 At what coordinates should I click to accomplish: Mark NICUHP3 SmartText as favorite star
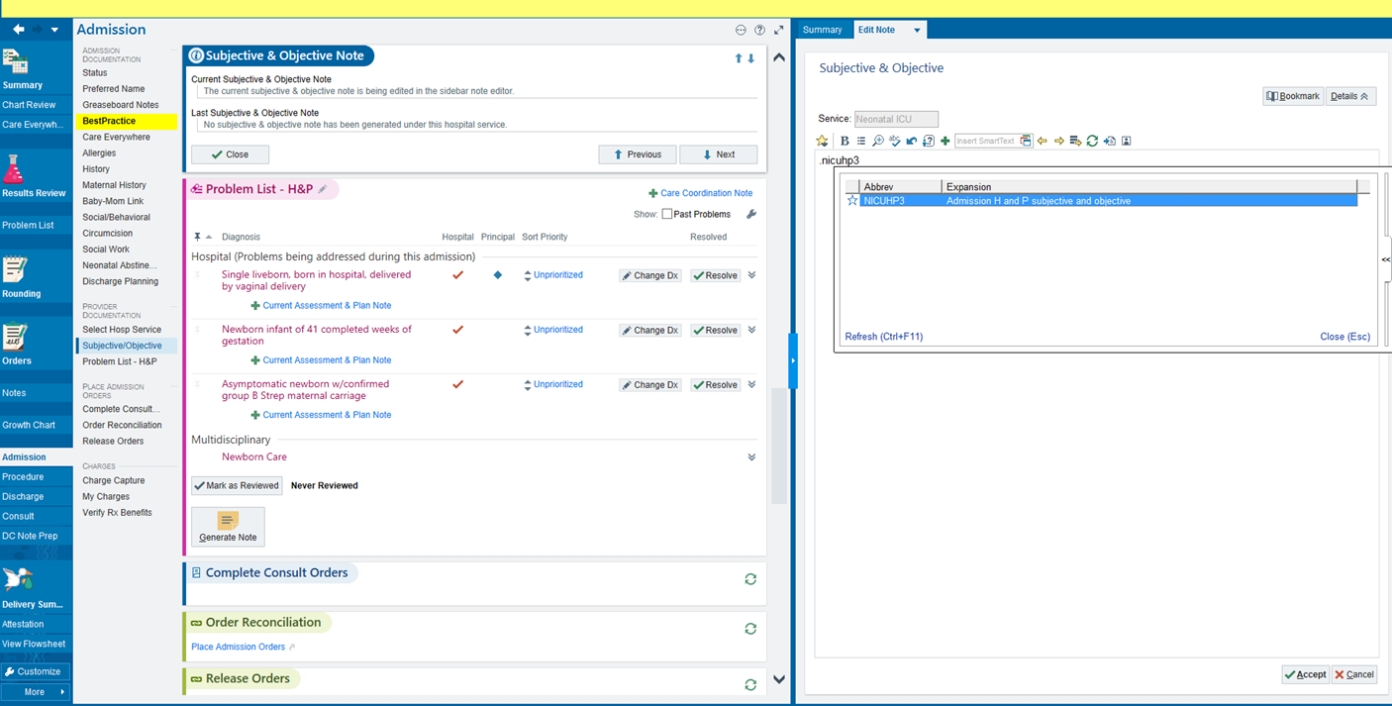[853, 200]
